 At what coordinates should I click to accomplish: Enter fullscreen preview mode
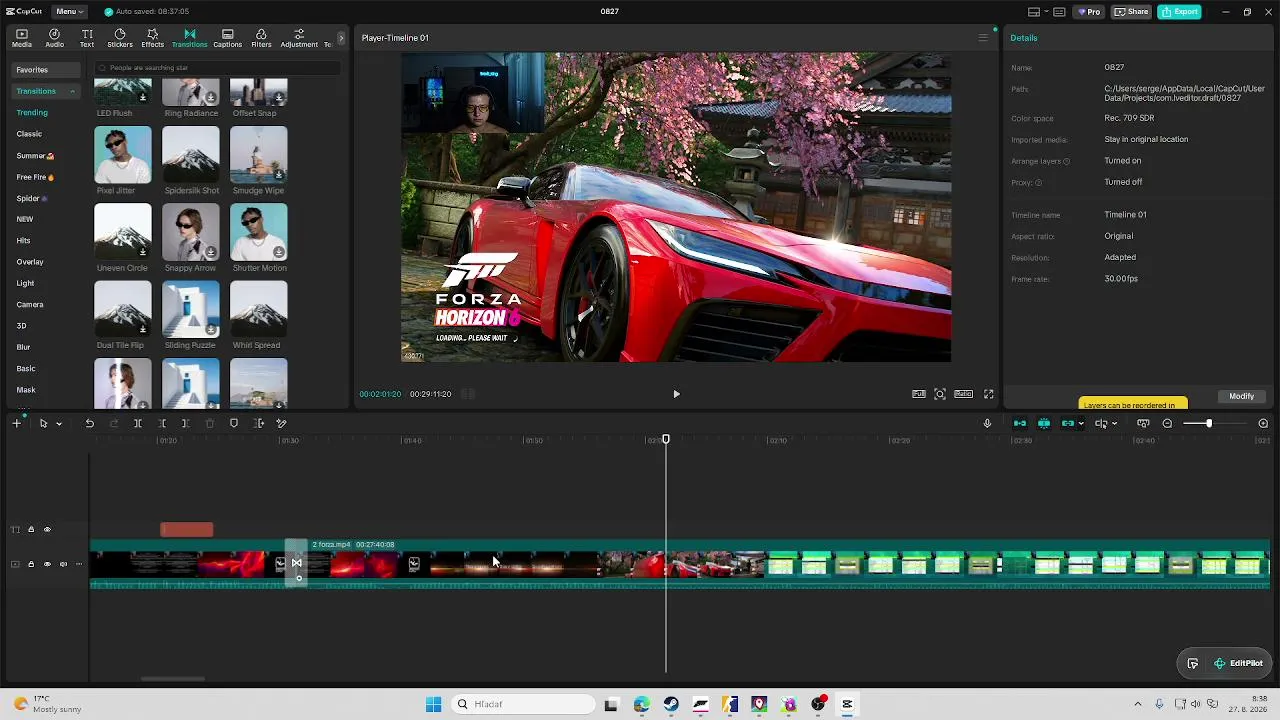989,394
